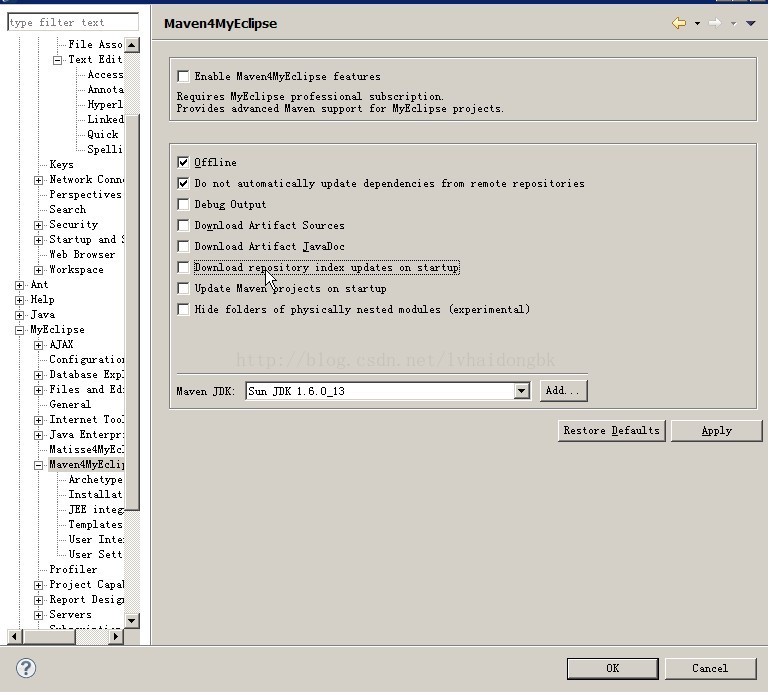Click the horizontal scroll left arrow
This screenshot has width=772, height=698.
pos(14,636)
